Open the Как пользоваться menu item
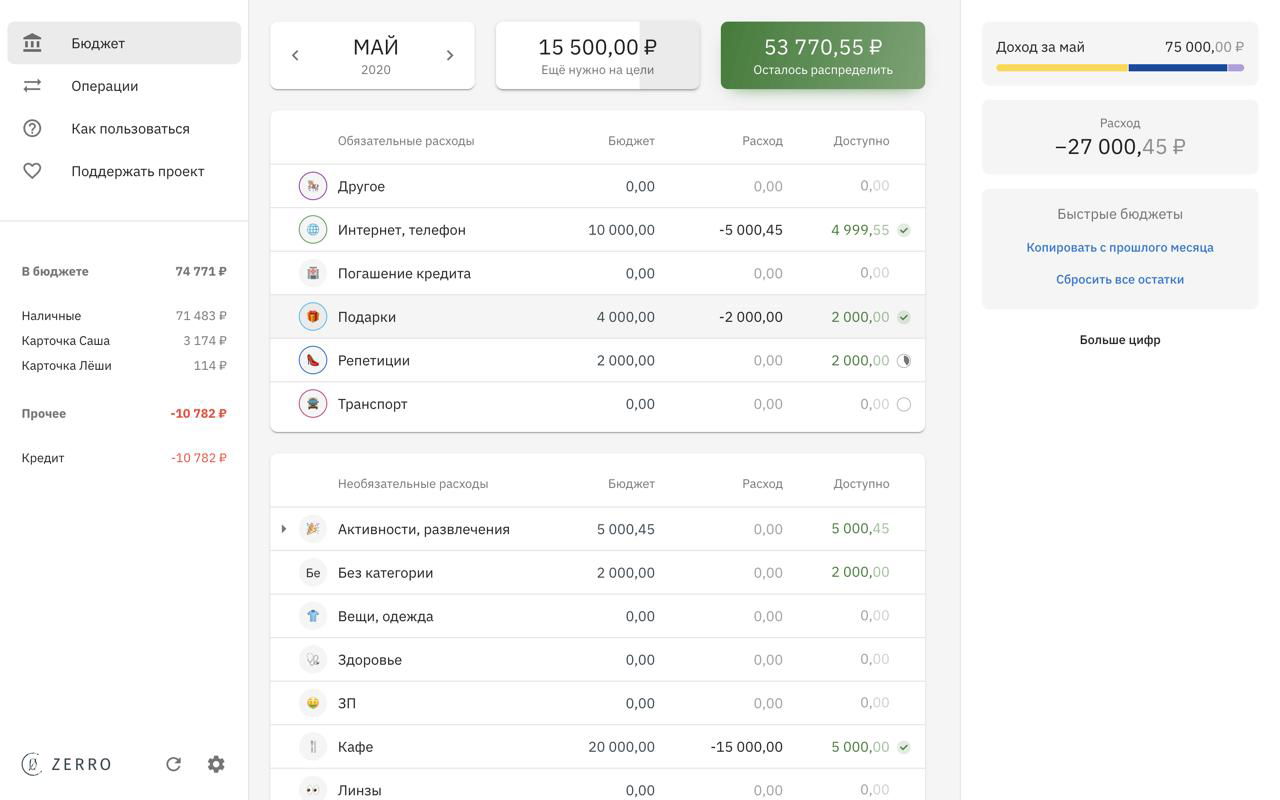The height and width of the screenshot is (800, 1280). click(x=130, y=129)
